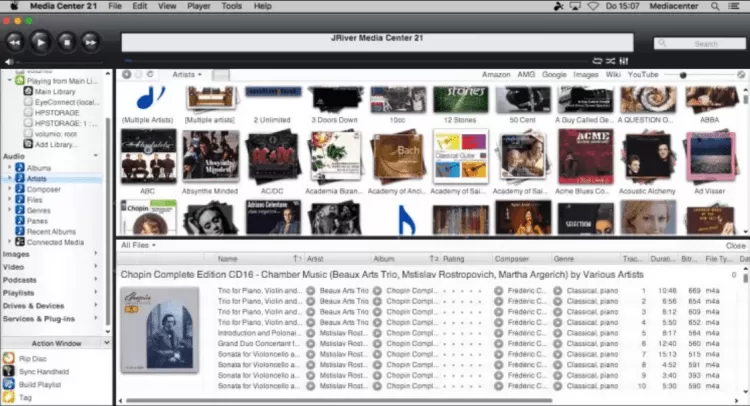Open Sync Handheld in the Action Window

tap(10, 371)
